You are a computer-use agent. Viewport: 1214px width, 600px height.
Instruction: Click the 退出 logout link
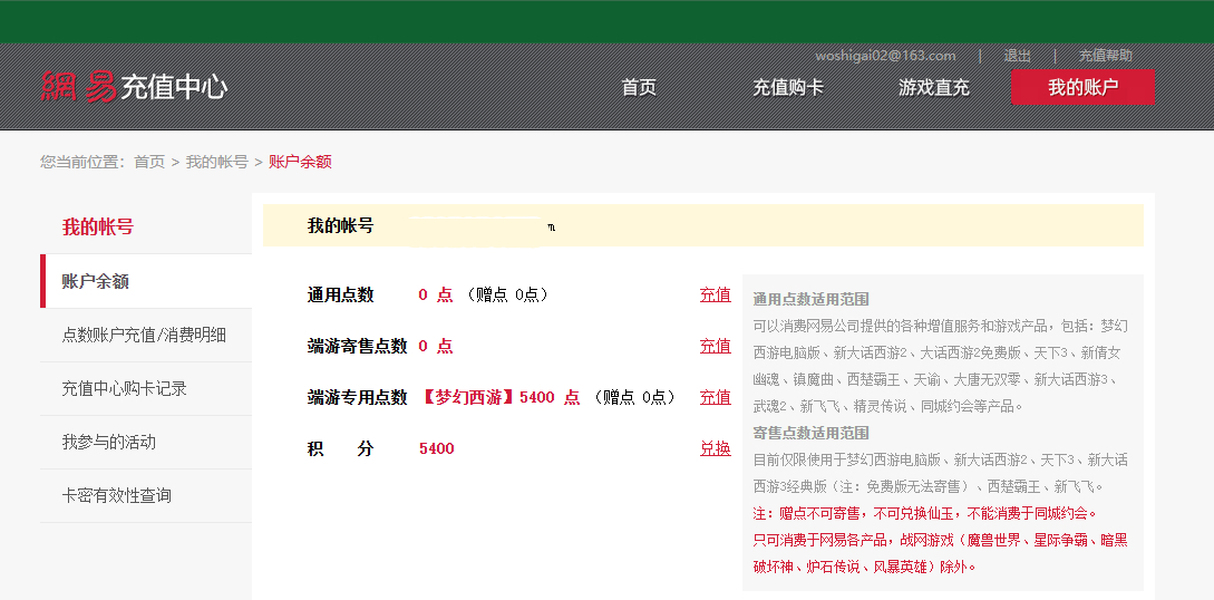[x=1017, y=56]
